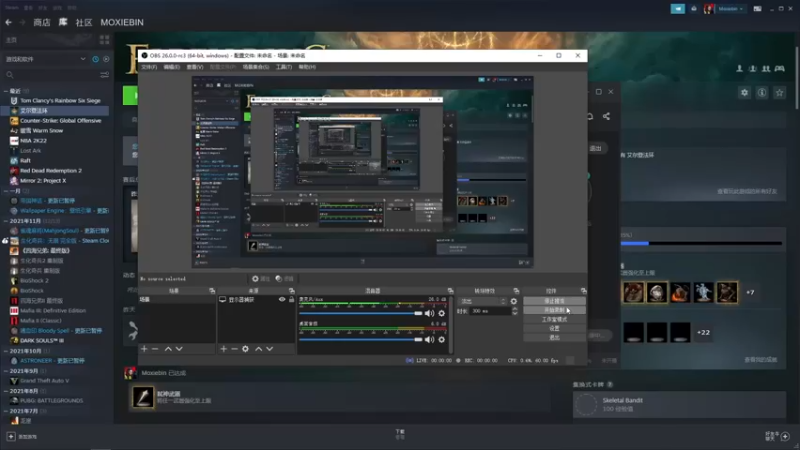The height and width of the screenshot is (450, 800).
Task: Open desktop audio settings gear in mixer
Action: pos(442,339)
